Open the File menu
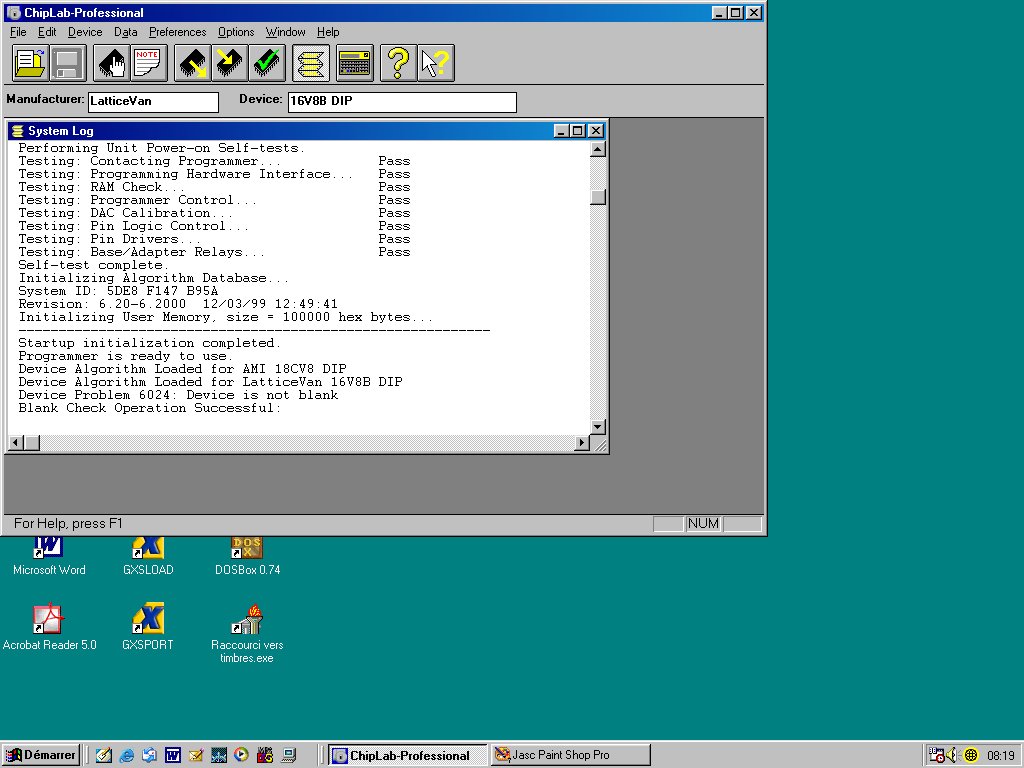Viewport: 1024px width, 768px height. 18,32
